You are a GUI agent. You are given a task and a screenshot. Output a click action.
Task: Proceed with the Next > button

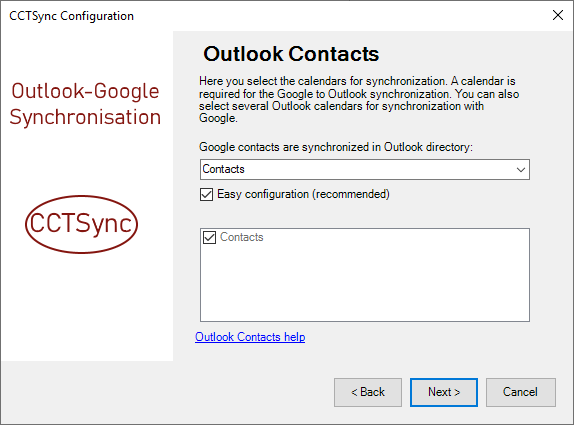pos(444,392)
